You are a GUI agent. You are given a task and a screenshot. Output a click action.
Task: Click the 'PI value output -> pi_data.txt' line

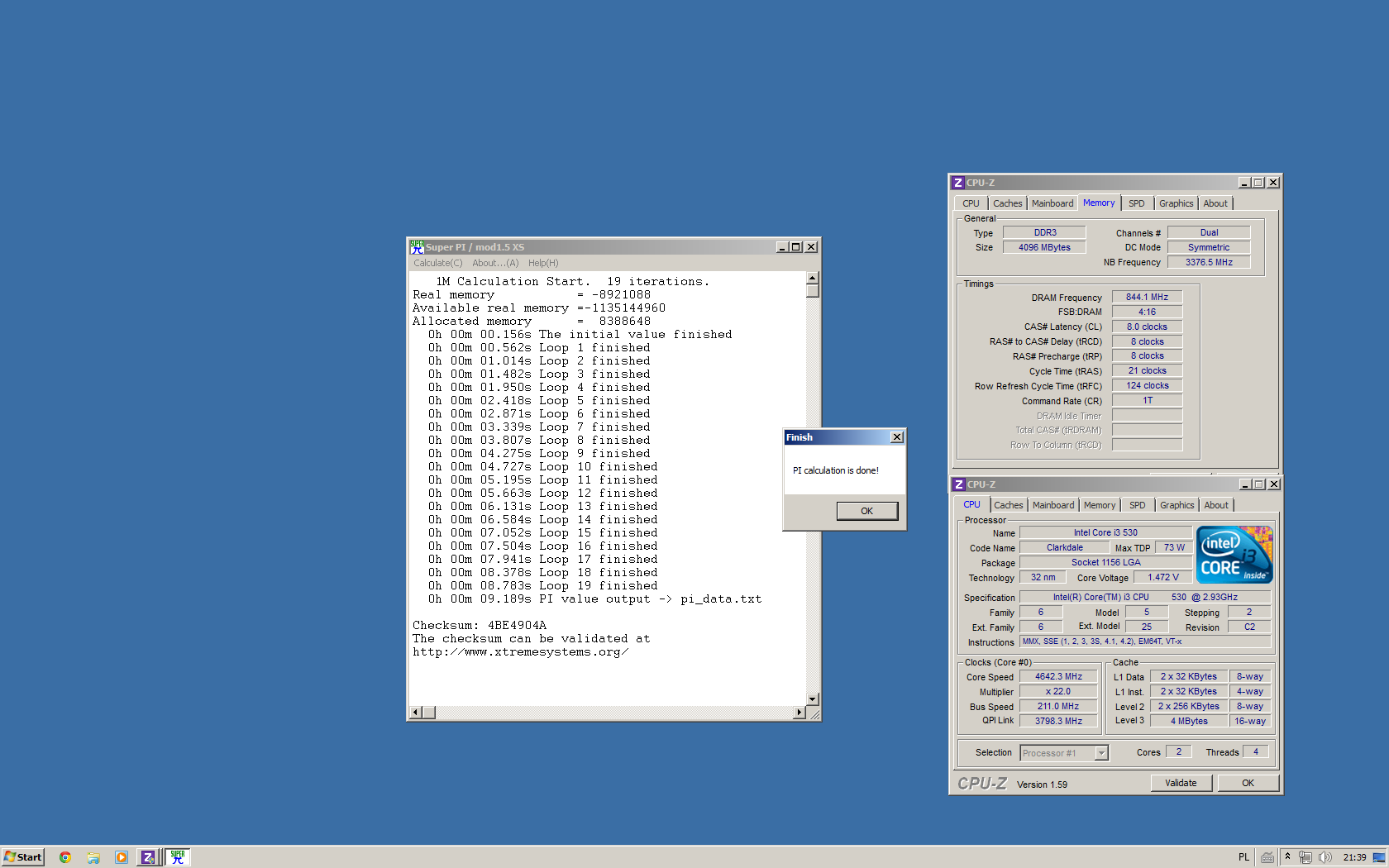tap(594, 599)
